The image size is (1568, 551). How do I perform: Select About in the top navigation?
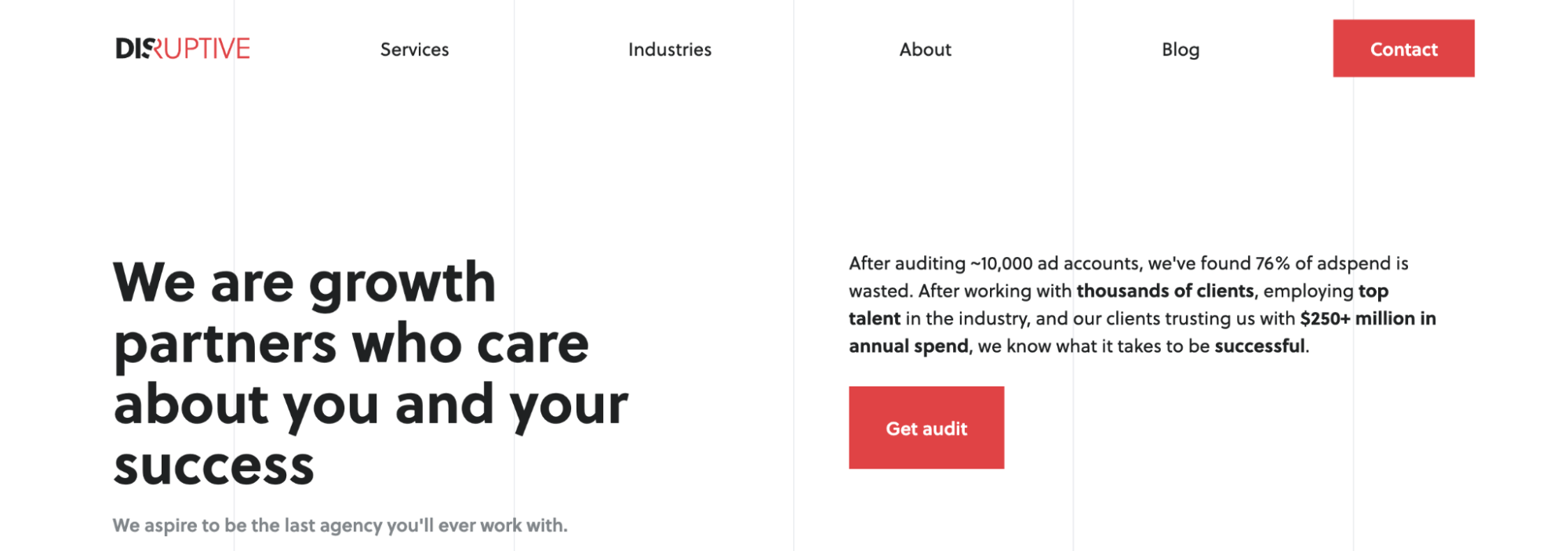925,49
